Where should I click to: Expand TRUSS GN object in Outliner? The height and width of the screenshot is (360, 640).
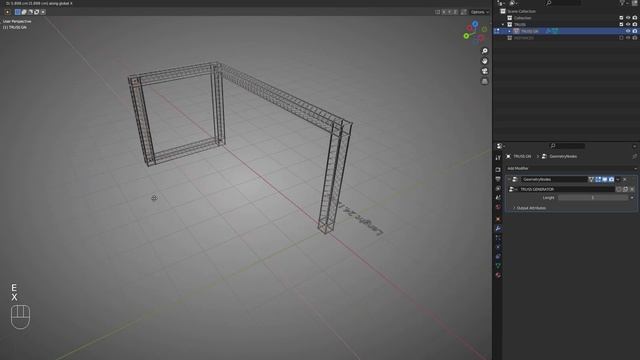[509, 31]
